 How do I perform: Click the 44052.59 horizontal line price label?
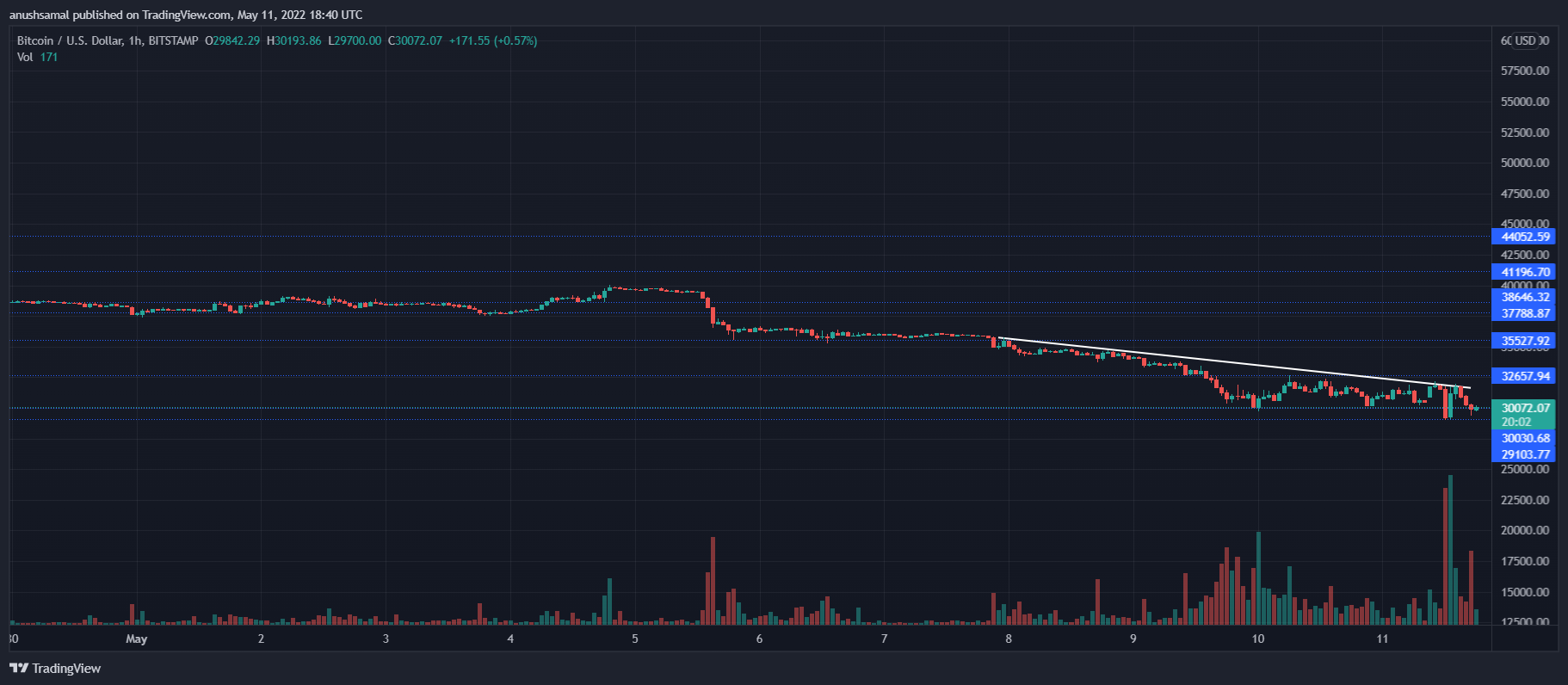1523,237
